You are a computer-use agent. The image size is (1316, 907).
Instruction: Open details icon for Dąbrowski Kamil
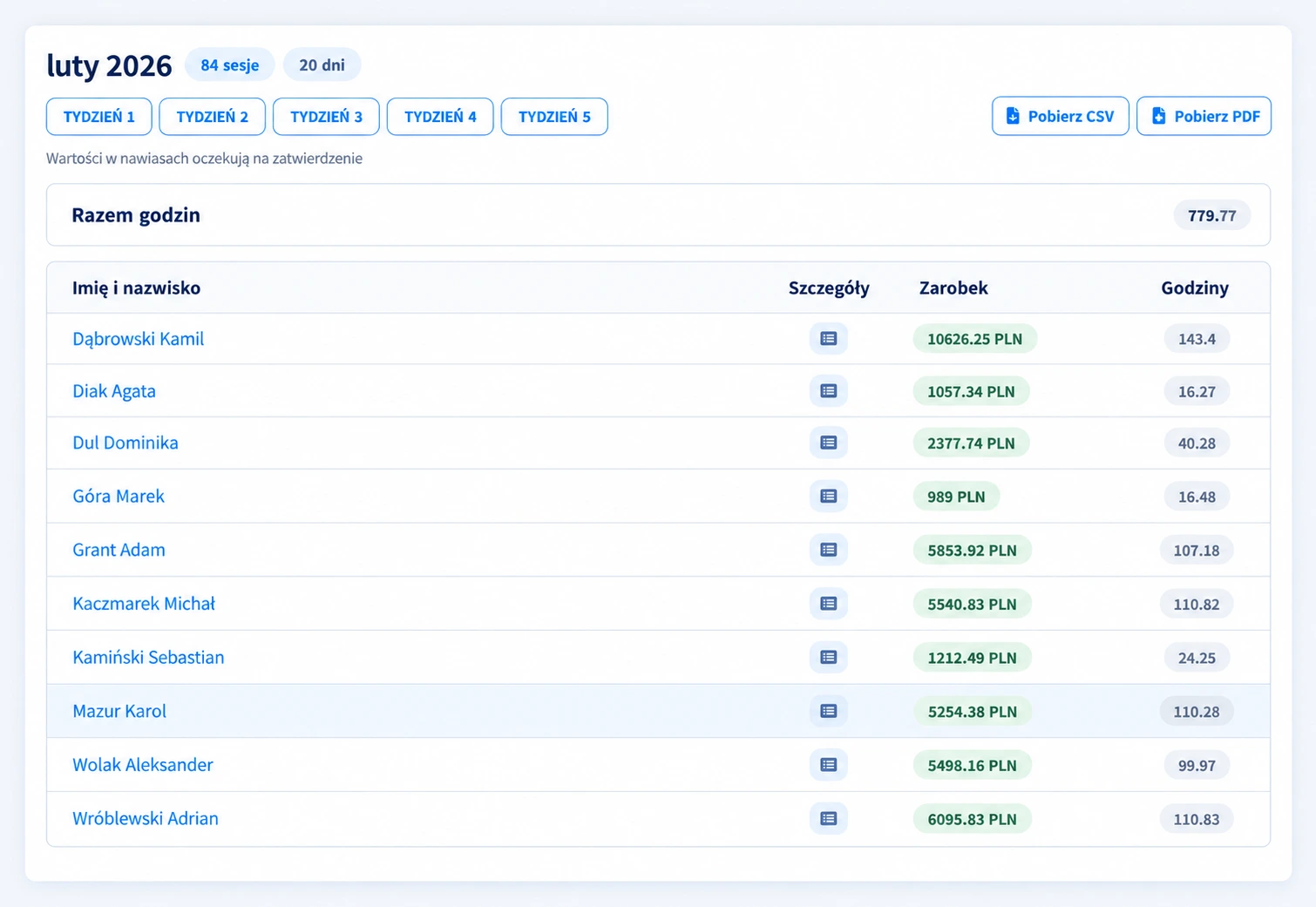pos(828,339)
